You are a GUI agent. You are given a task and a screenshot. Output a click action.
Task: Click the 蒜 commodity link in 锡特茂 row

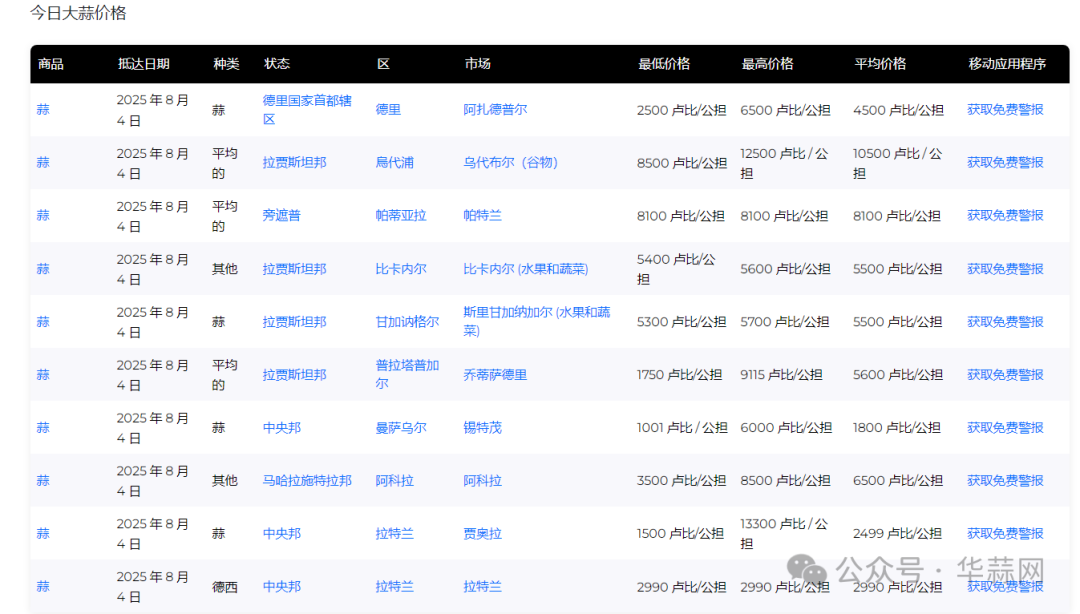(43, 428)
